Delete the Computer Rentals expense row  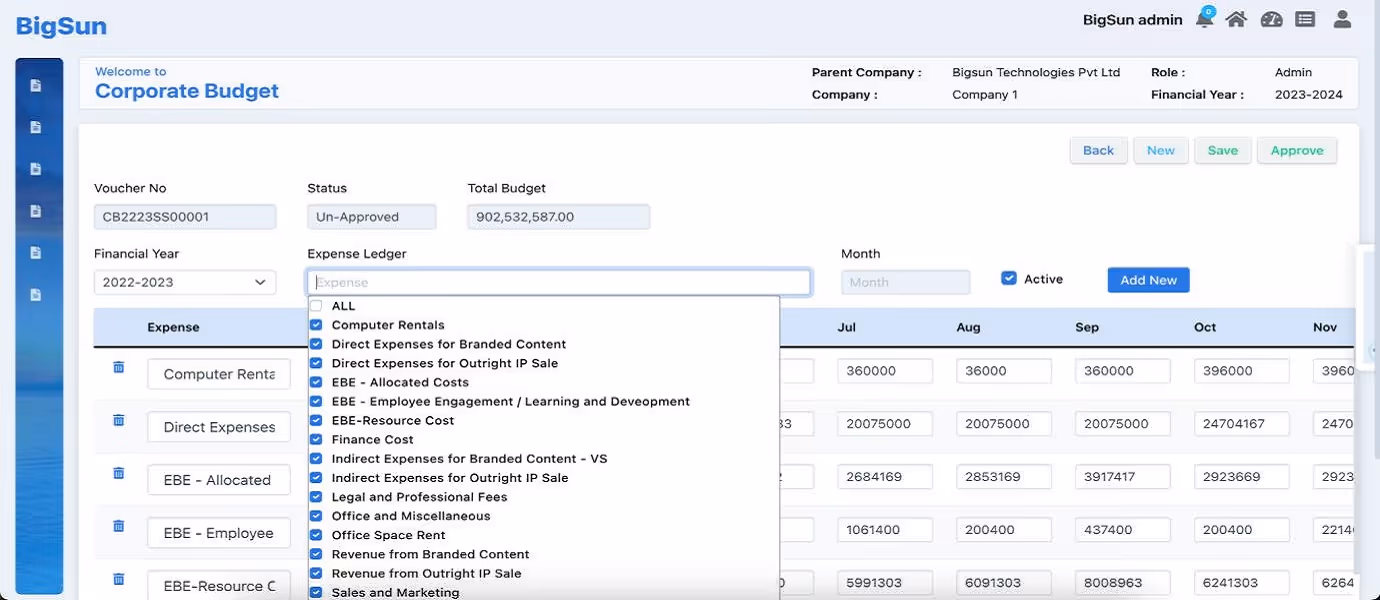118,367
